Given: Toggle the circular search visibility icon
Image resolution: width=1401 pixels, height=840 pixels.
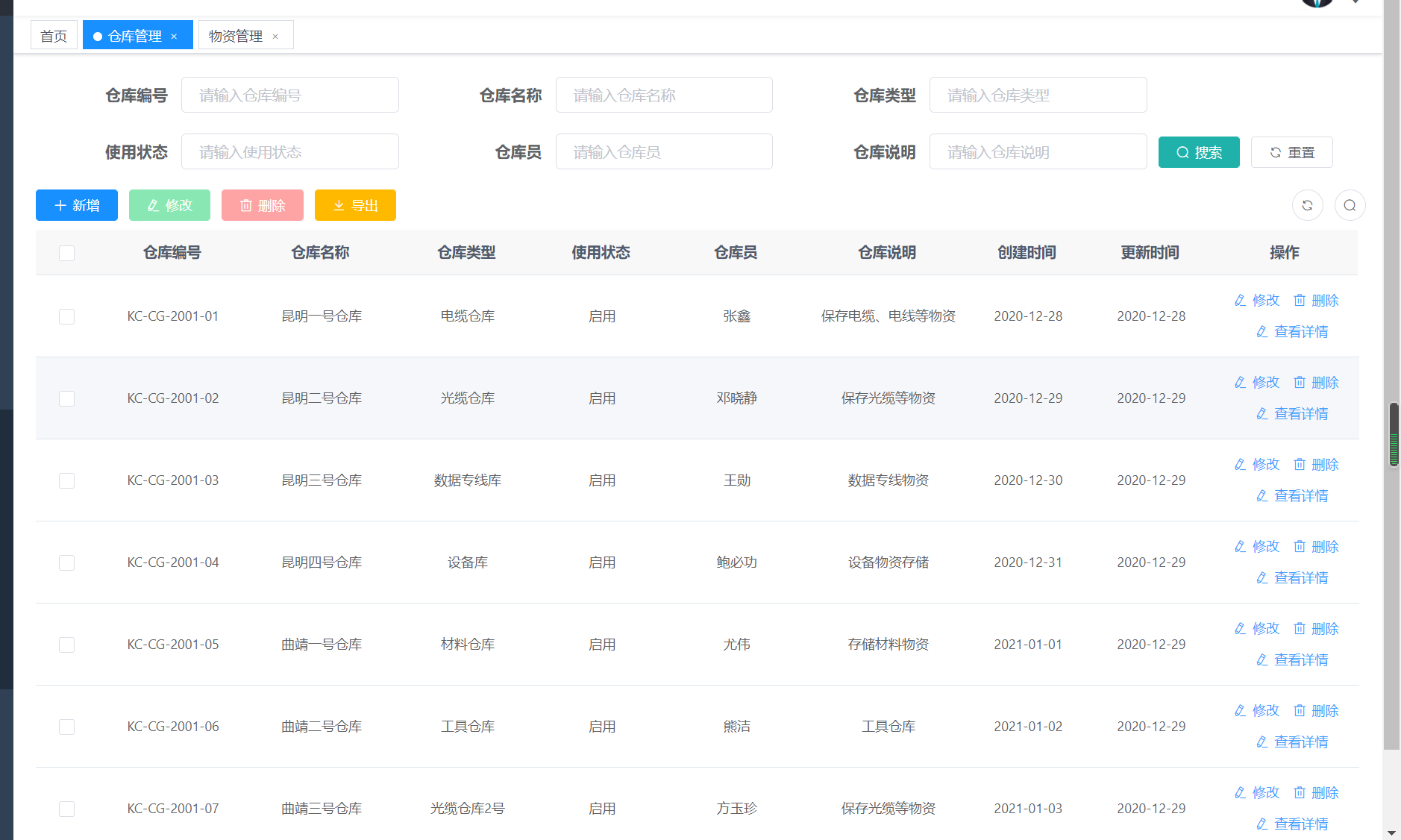Looking at the screenshot, I should pyautogui.click(x=1350, y=205).
